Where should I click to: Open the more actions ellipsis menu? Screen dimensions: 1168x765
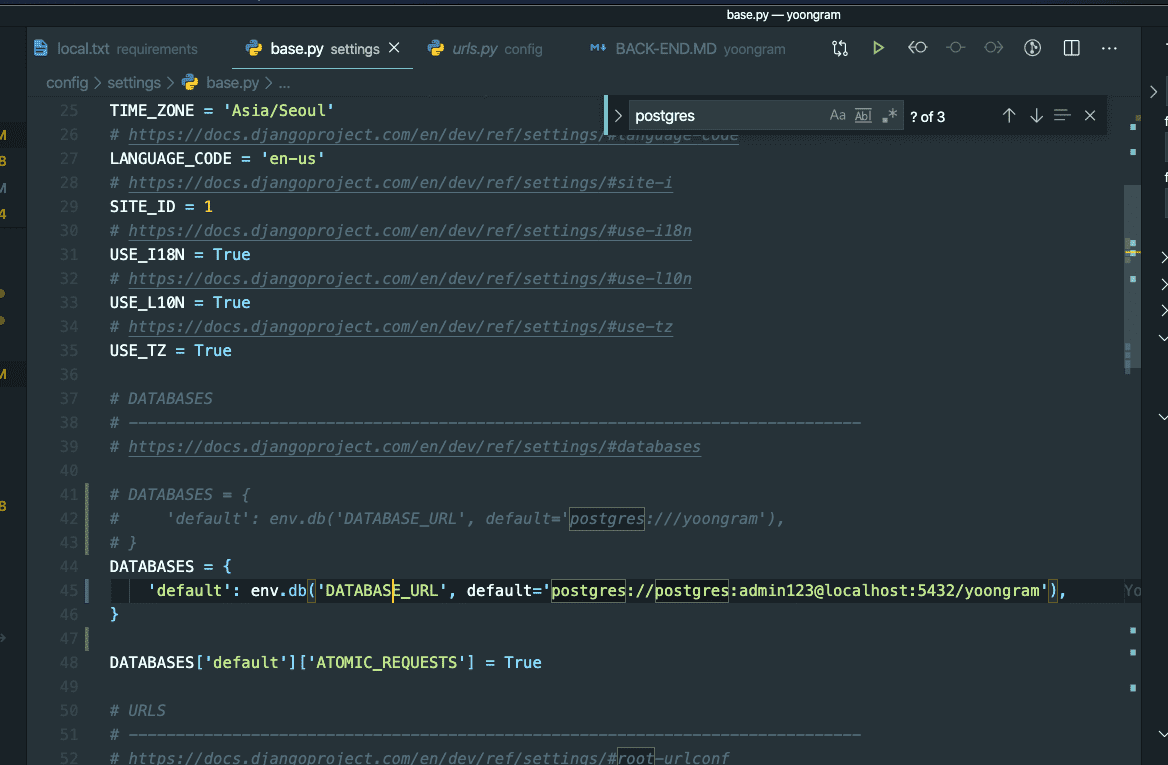tap(1109, 48)
